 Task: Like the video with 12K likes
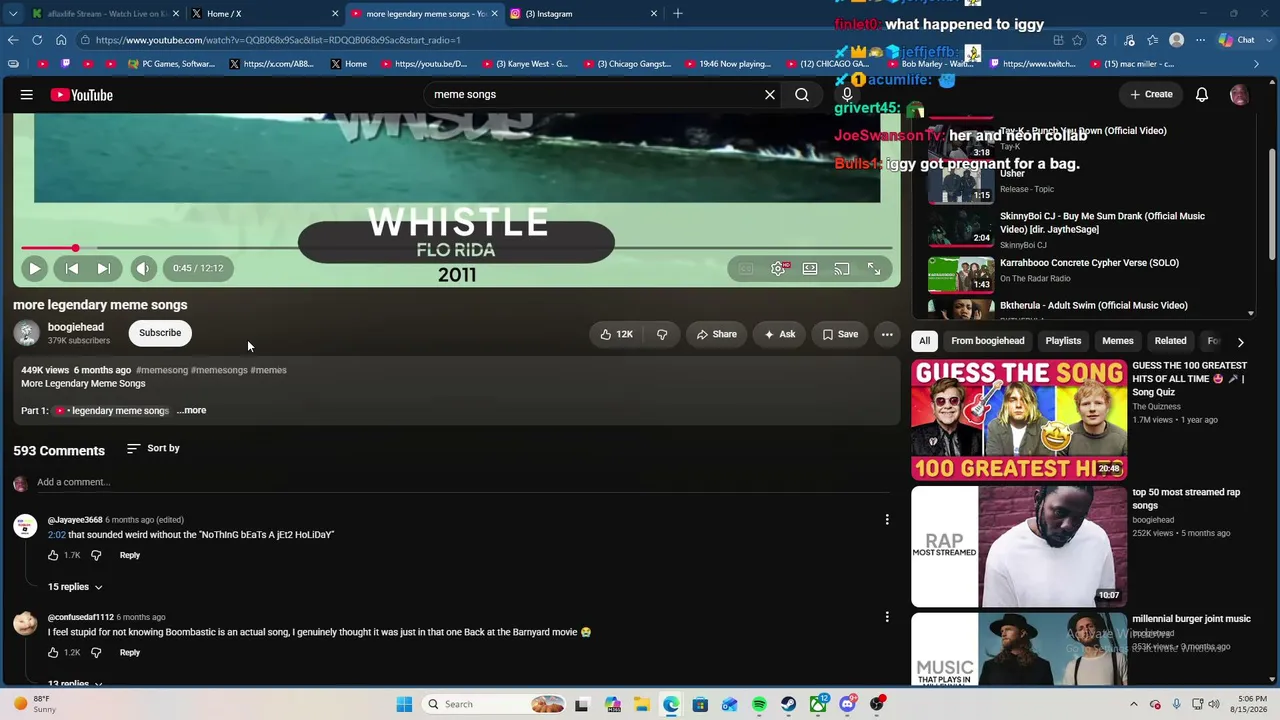point(617,334)
